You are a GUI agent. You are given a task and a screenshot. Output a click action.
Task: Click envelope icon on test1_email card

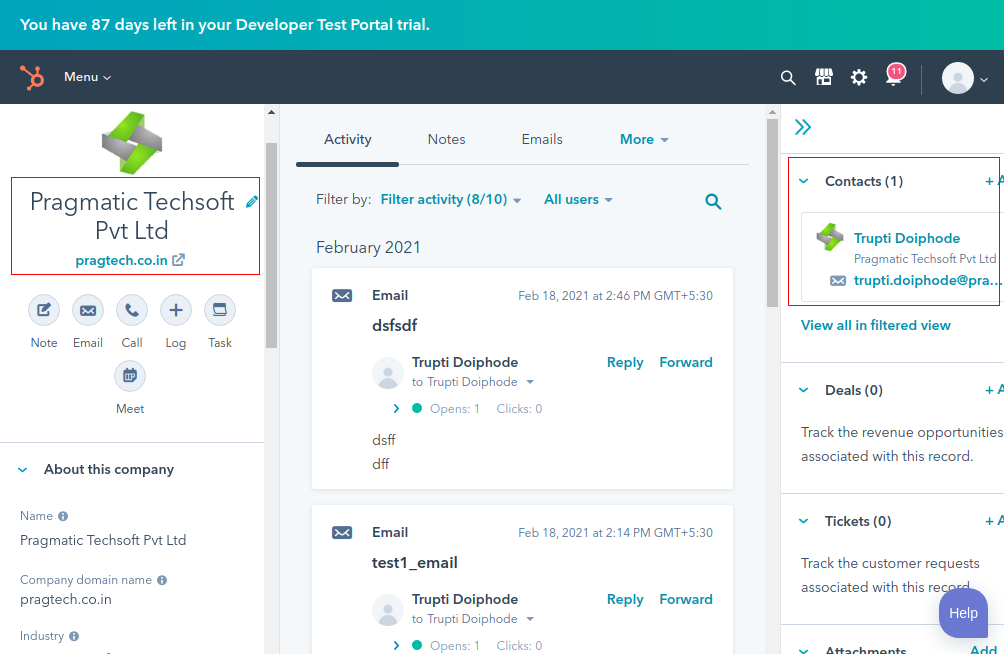click(x=342, y=532)
